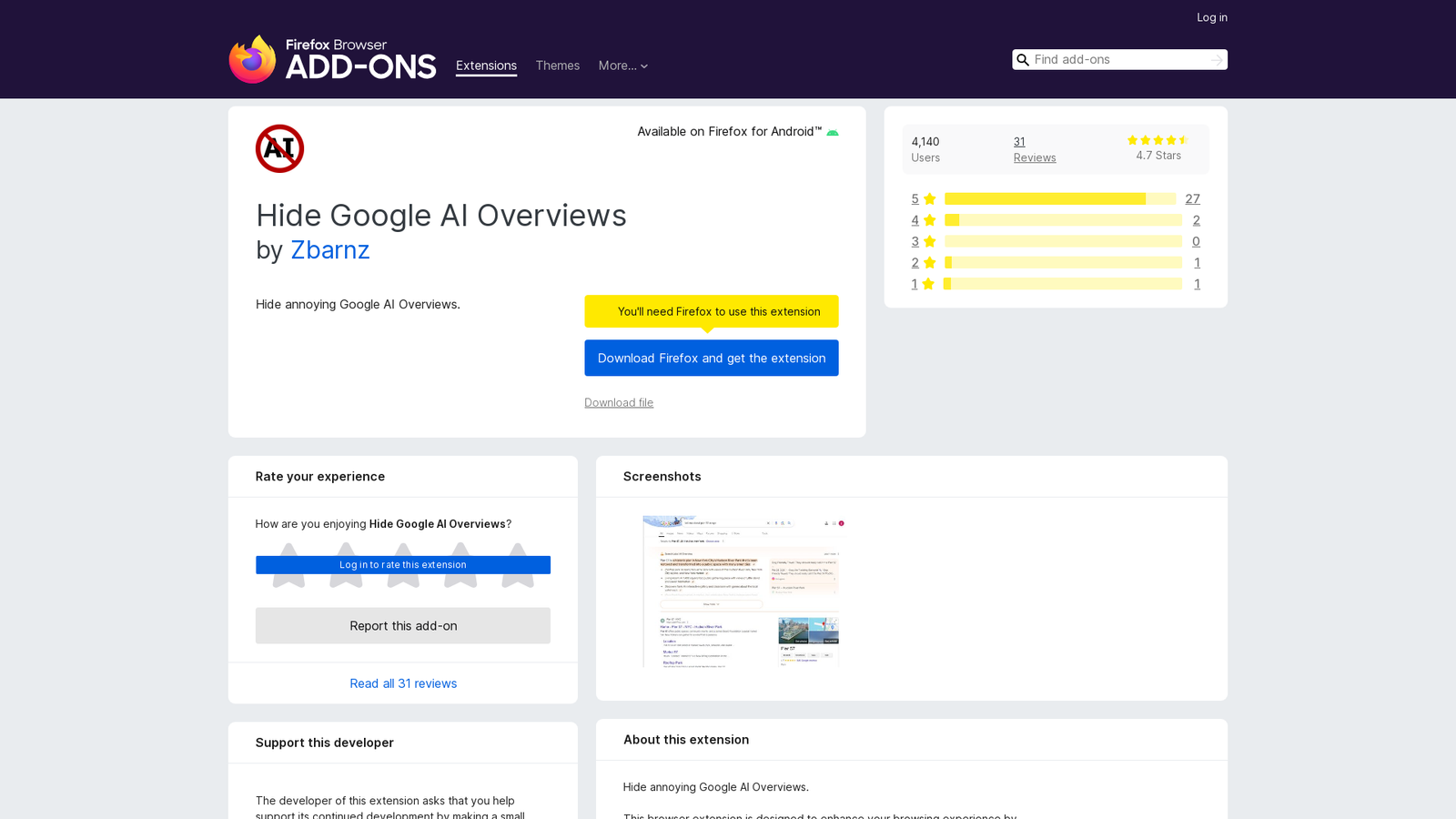Click the Report this add-on button
The height and width of the screenshot is (819, 1456).
click(403, 626)
